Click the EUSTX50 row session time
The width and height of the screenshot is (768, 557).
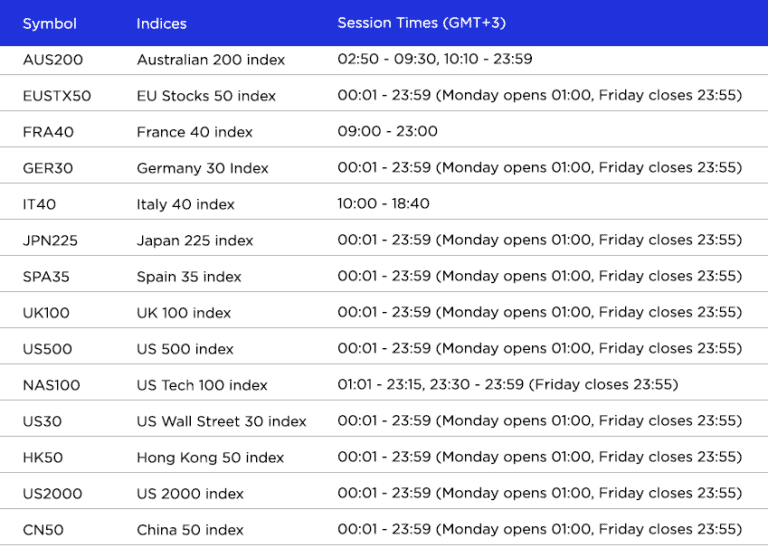pyautogui.click(x=539, y=95)
